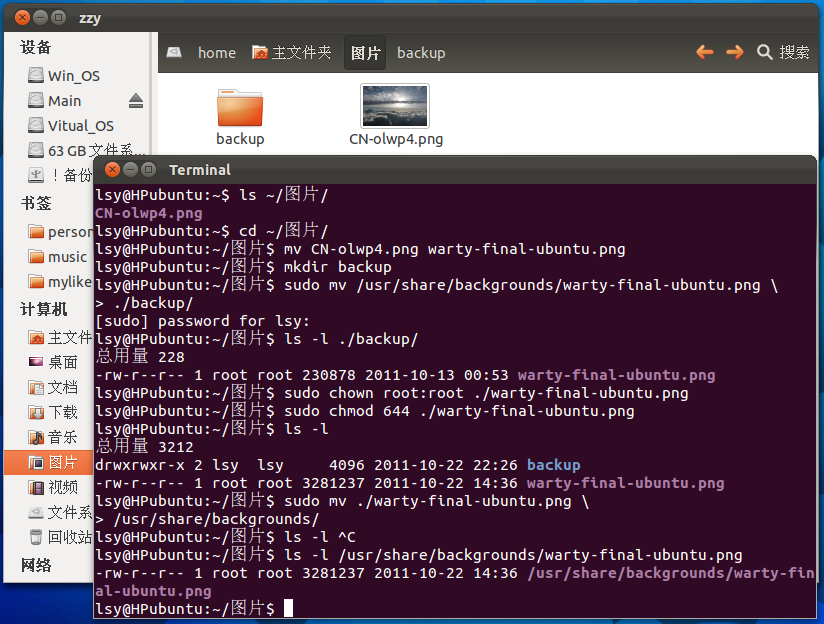This screenshot has height=624, width=824.
Task: Click the 网络 section header
Action: point(36,565)
